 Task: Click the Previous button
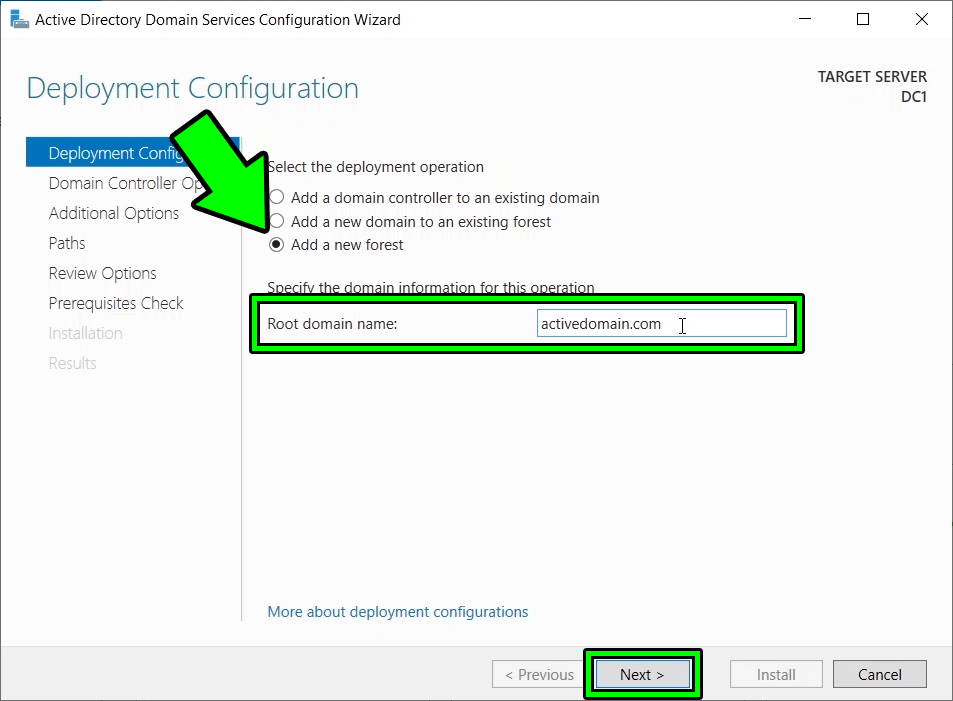[537, 674]
